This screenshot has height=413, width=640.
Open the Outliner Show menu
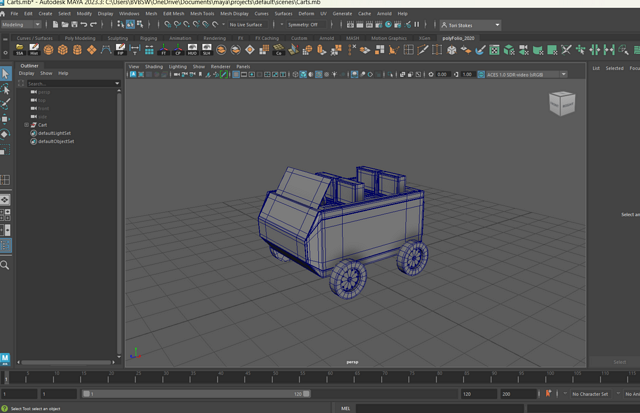46,73
